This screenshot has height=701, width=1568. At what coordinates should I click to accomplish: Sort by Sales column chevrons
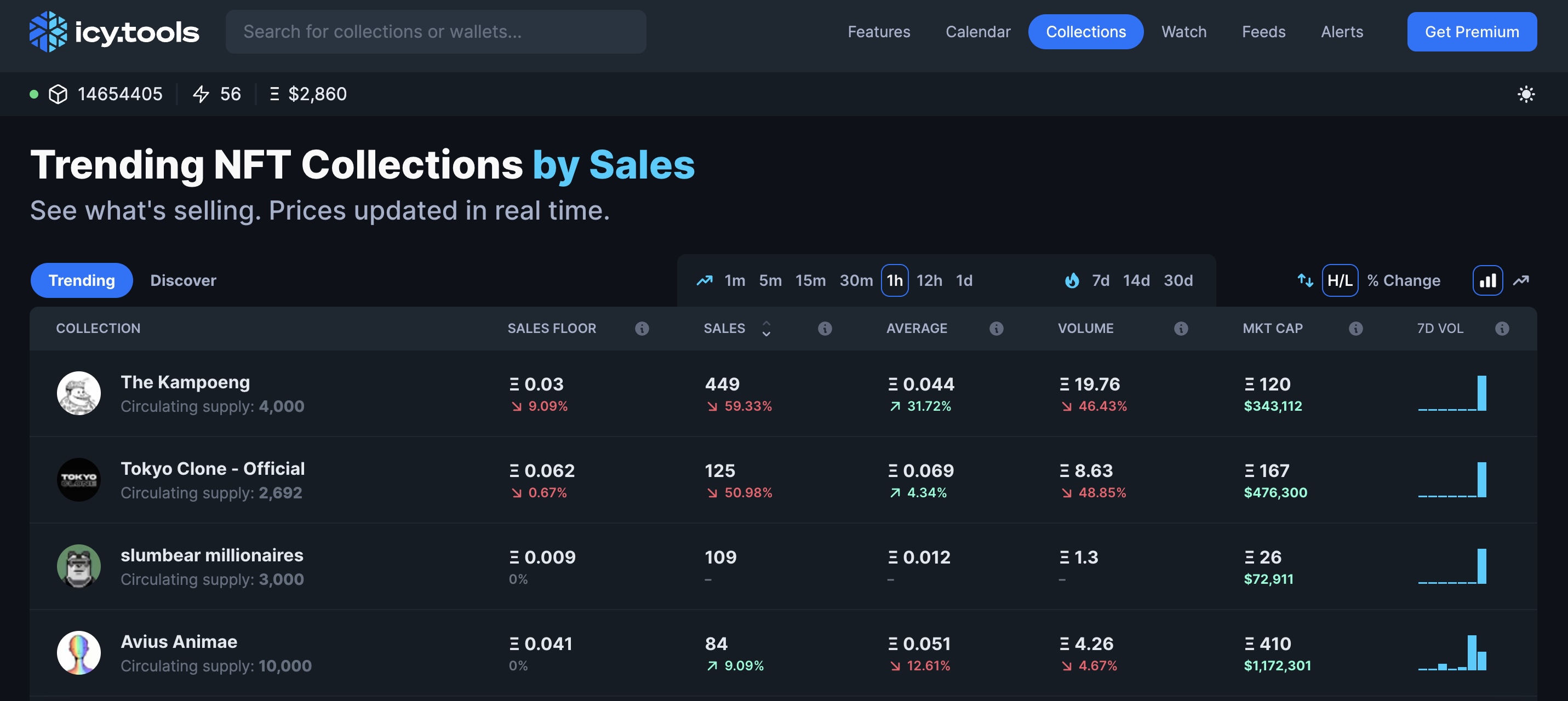[766, 329]
